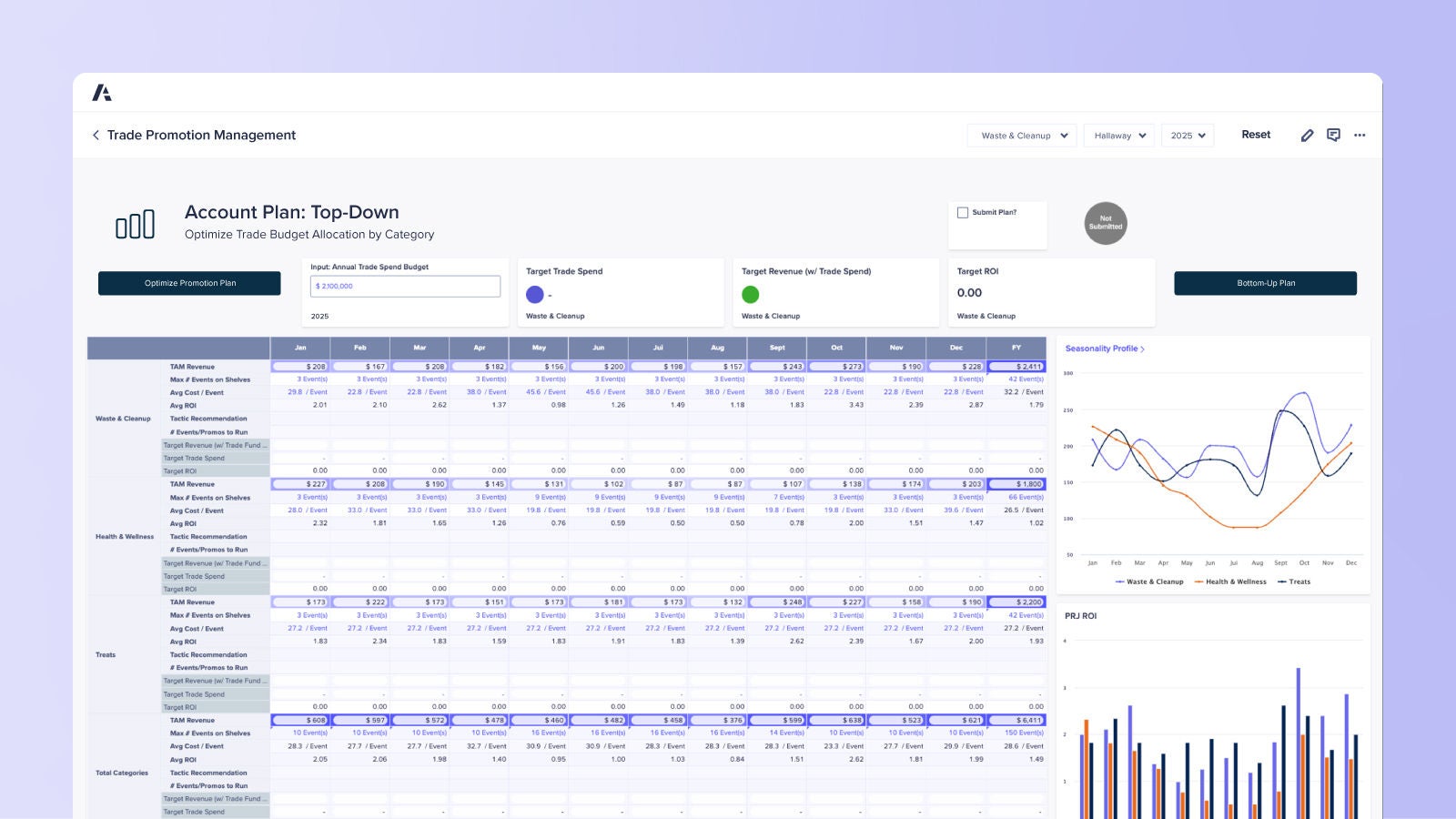Image resolution: width=1456 pixels, height=819 pixels.
Task: Click the back chevron beside Trade Promotion Management
Action: tap(96, 135)
